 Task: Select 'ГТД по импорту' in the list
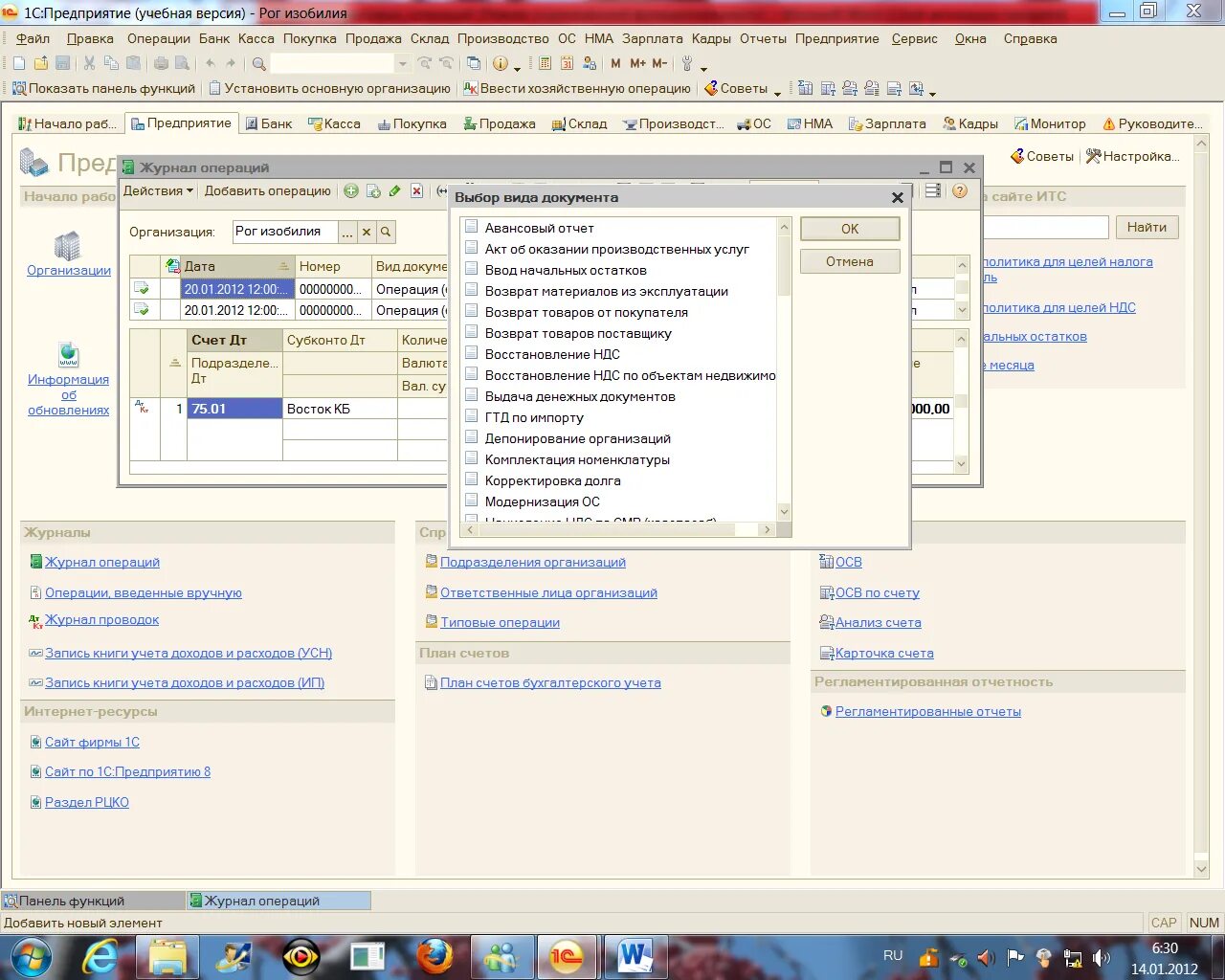pyautogui.click(x=534, y=417)
